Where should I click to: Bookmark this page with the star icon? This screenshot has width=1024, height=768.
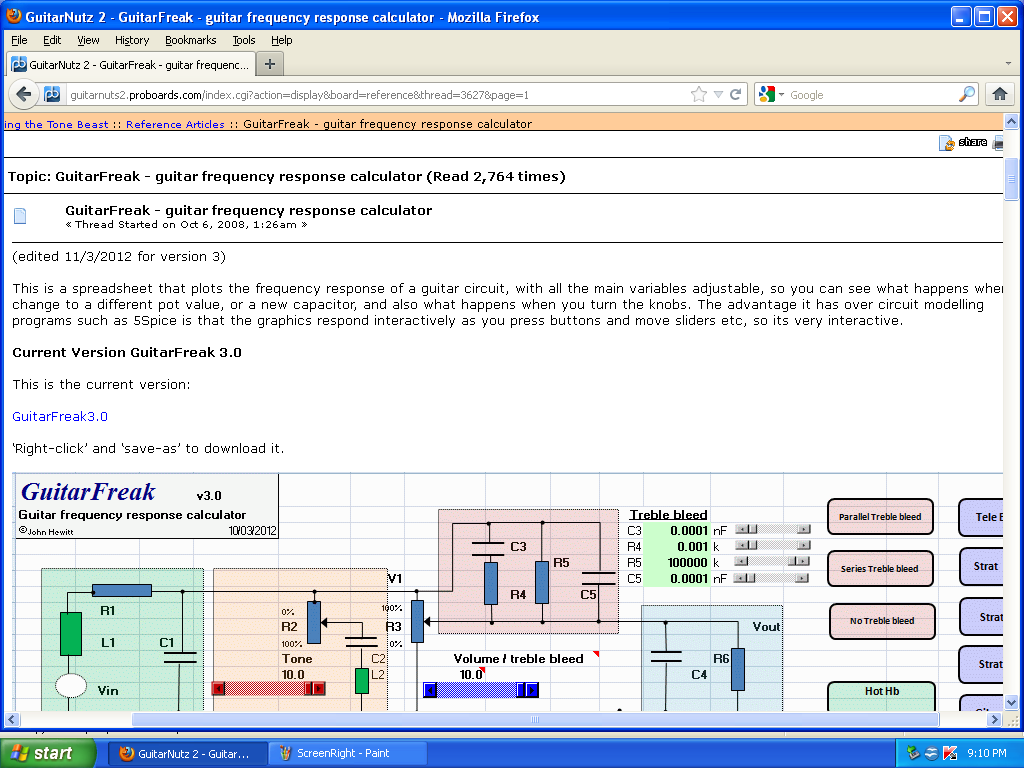(x=699, y=95)
